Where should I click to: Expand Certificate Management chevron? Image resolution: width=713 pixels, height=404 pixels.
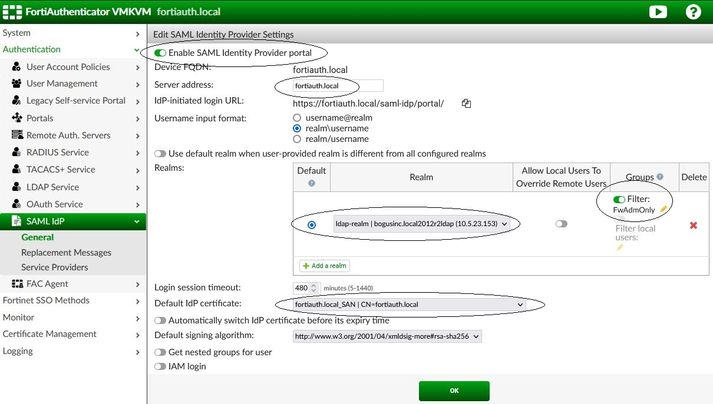[137, 335]
